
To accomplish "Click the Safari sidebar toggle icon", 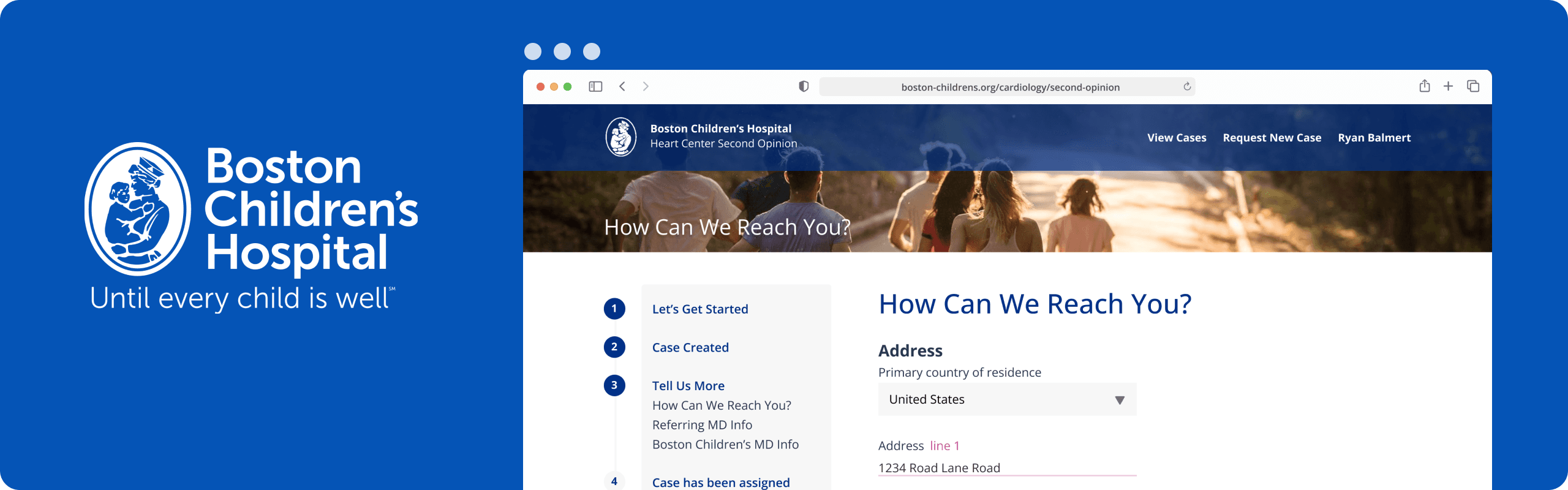I will click(x=595, y=86).
